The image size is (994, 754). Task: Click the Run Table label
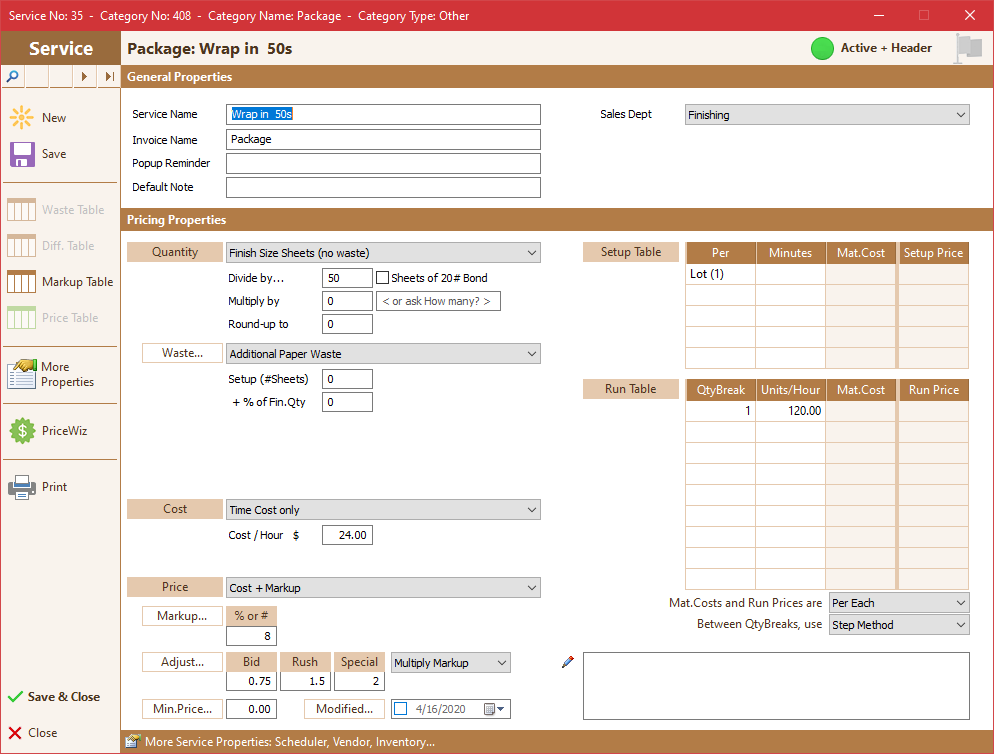[631, 389]
